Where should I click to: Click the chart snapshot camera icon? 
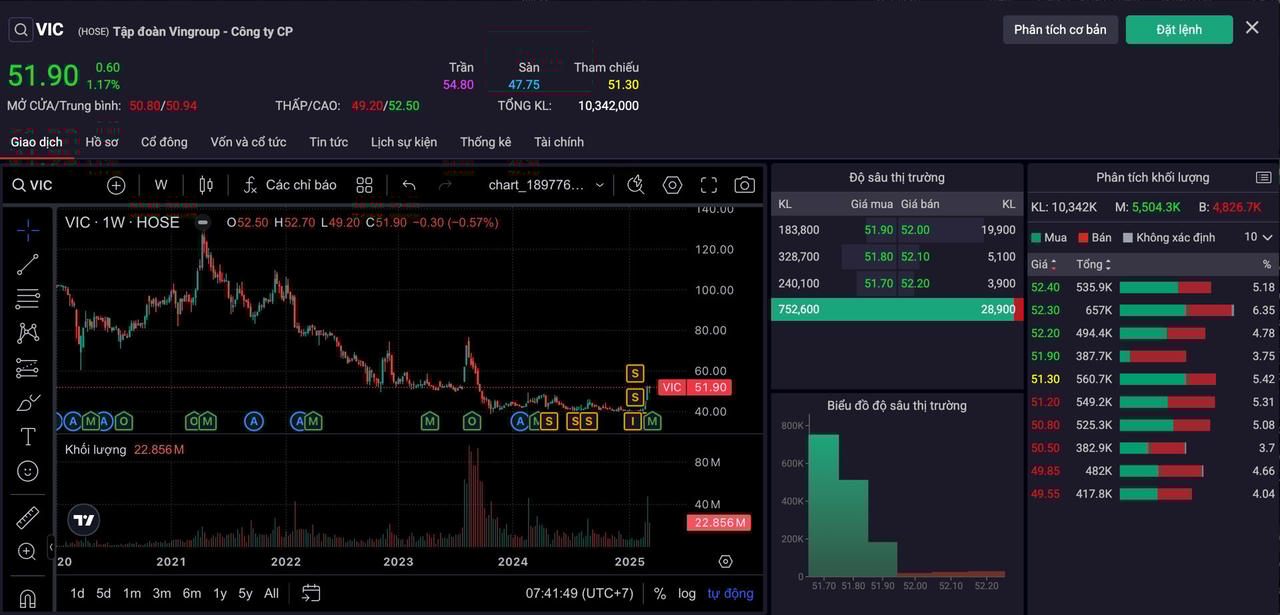[744, 185]
